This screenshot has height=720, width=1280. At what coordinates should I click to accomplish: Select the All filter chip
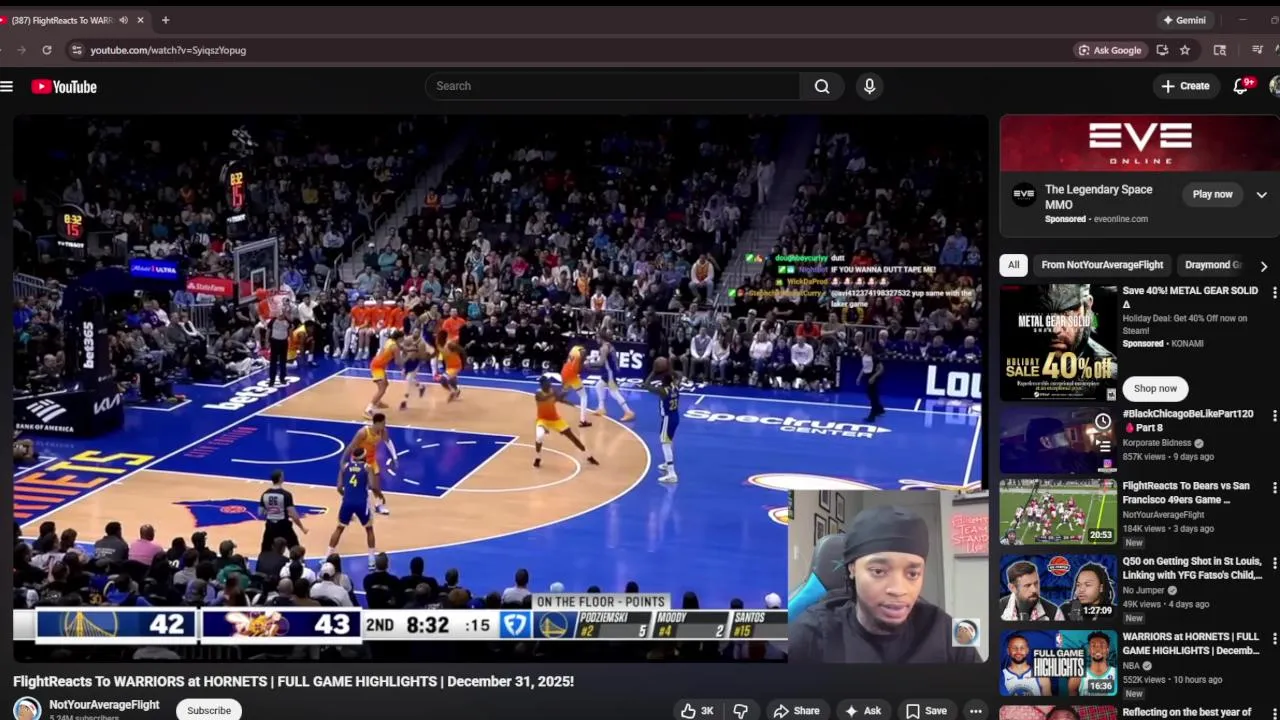click(x=1013, y=265)
